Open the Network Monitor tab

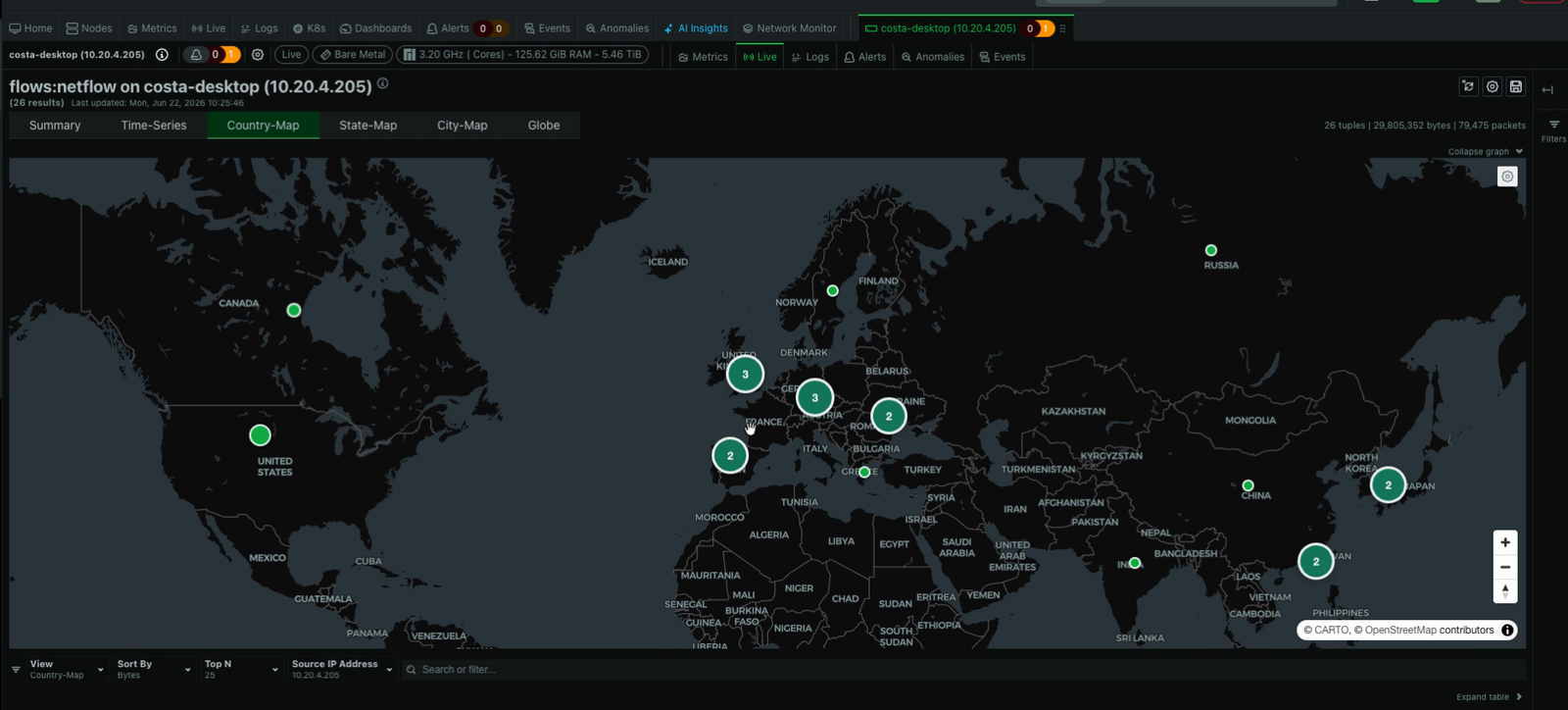pos(789,28)
